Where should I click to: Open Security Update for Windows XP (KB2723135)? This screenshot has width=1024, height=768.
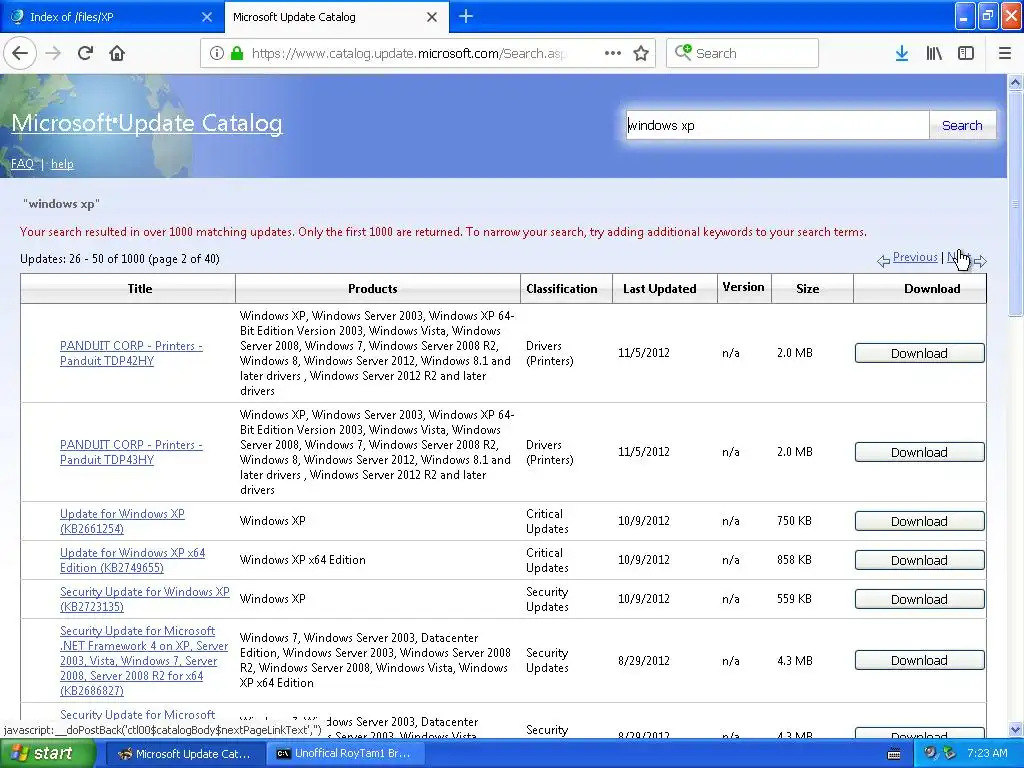[144, 599]
